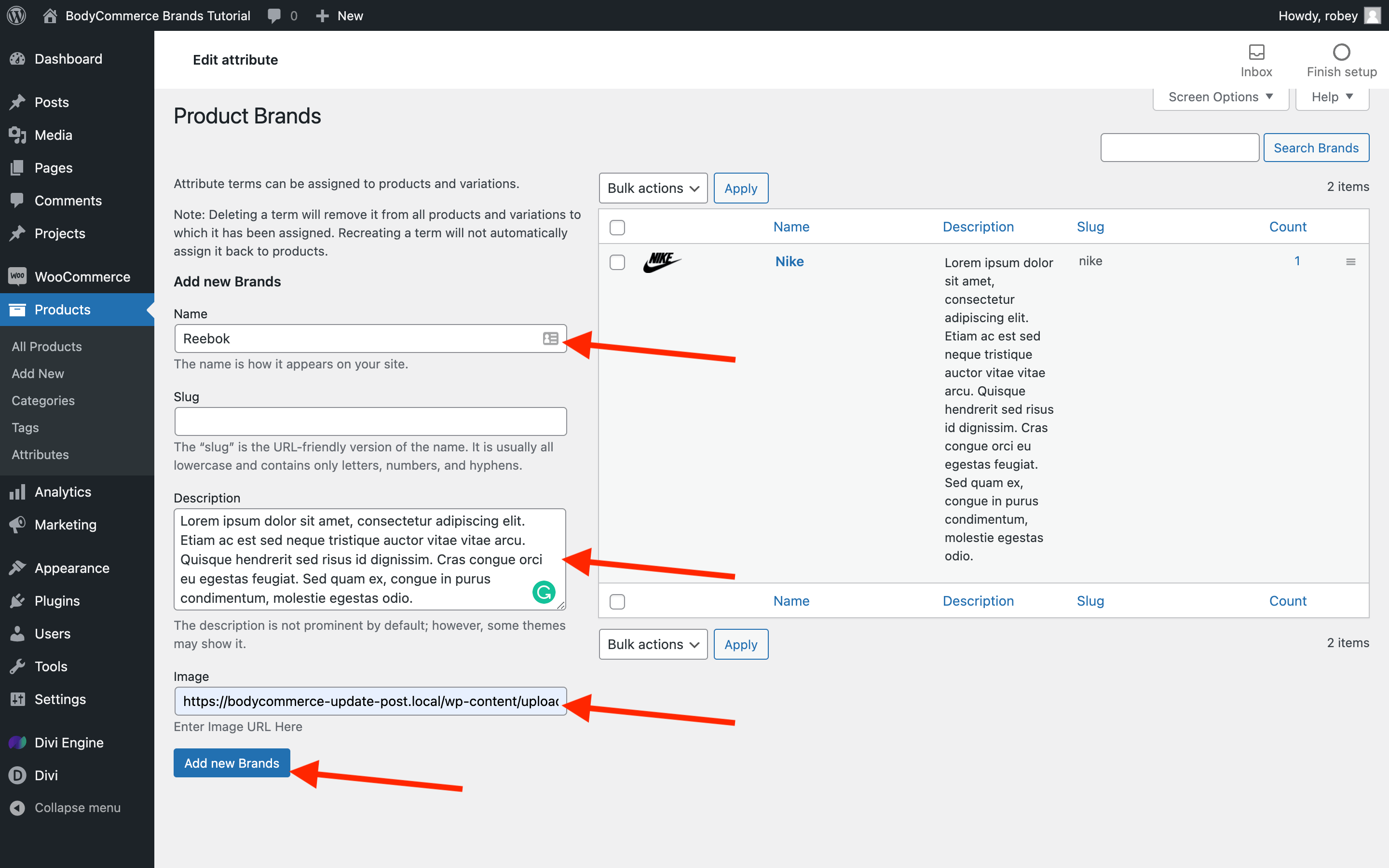Viewport: 1389px width, 868px height.
Task: Click the Plugins plug icon
Action: [18, 600]
